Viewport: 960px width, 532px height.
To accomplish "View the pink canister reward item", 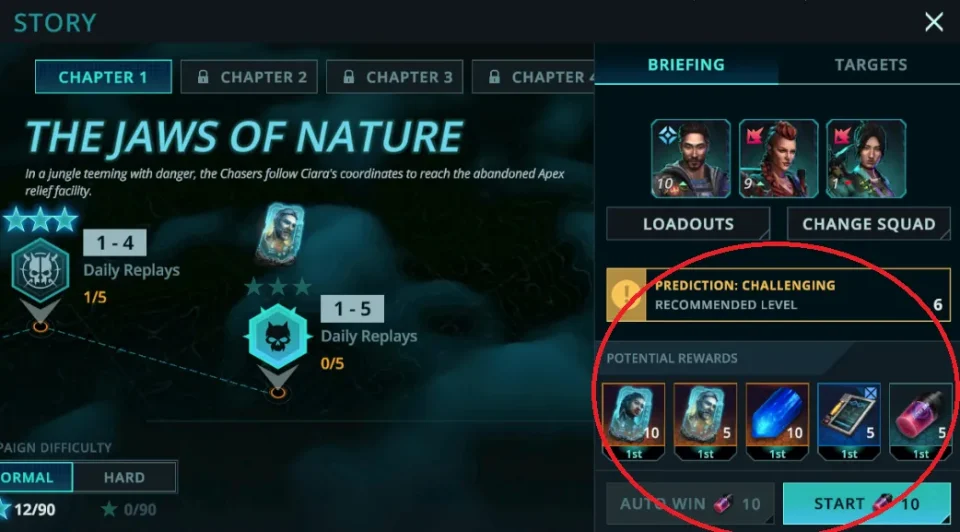I will click(921, 421).
